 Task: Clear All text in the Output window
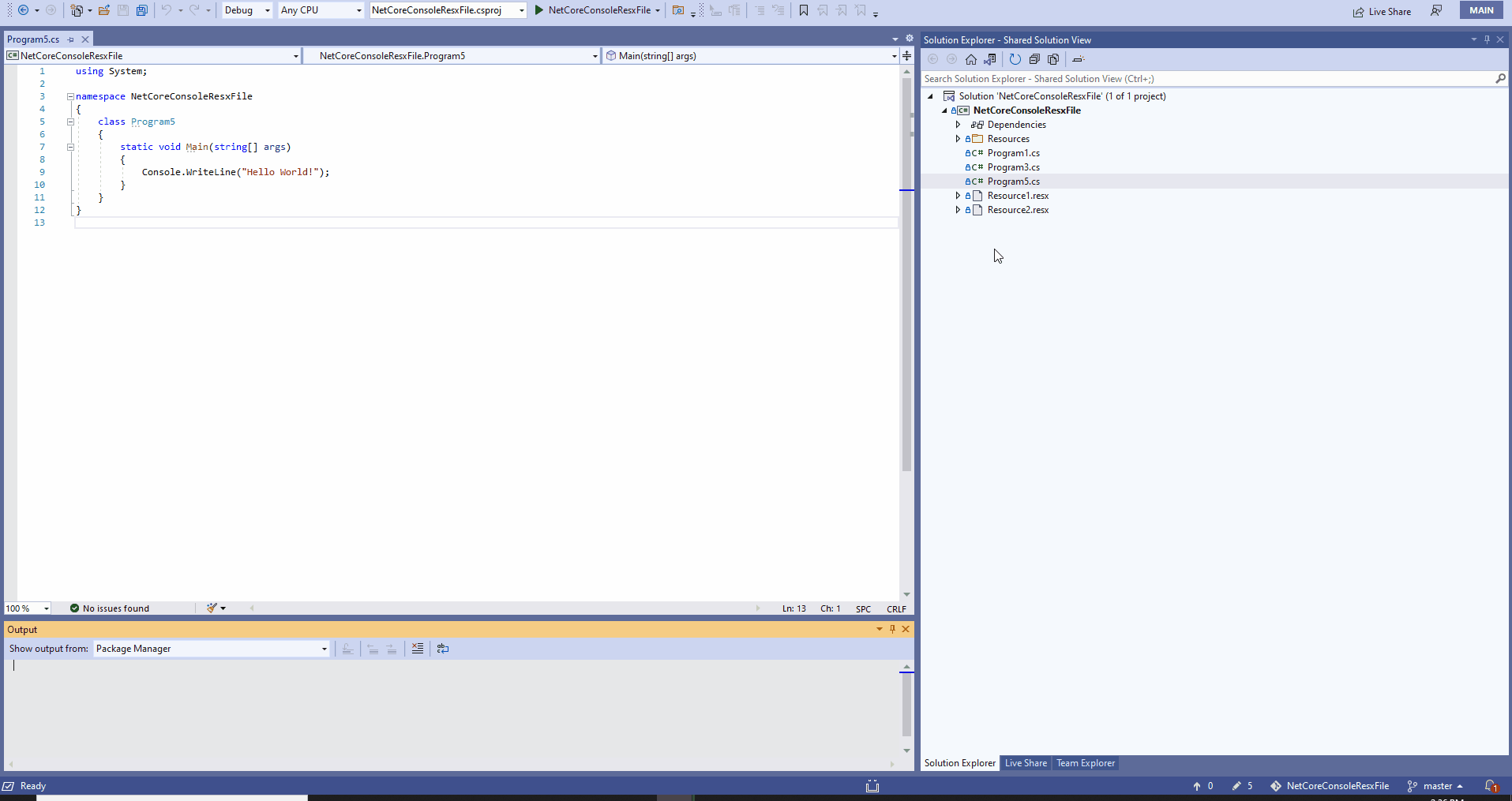pyautogui.click(x=417, y=648)
